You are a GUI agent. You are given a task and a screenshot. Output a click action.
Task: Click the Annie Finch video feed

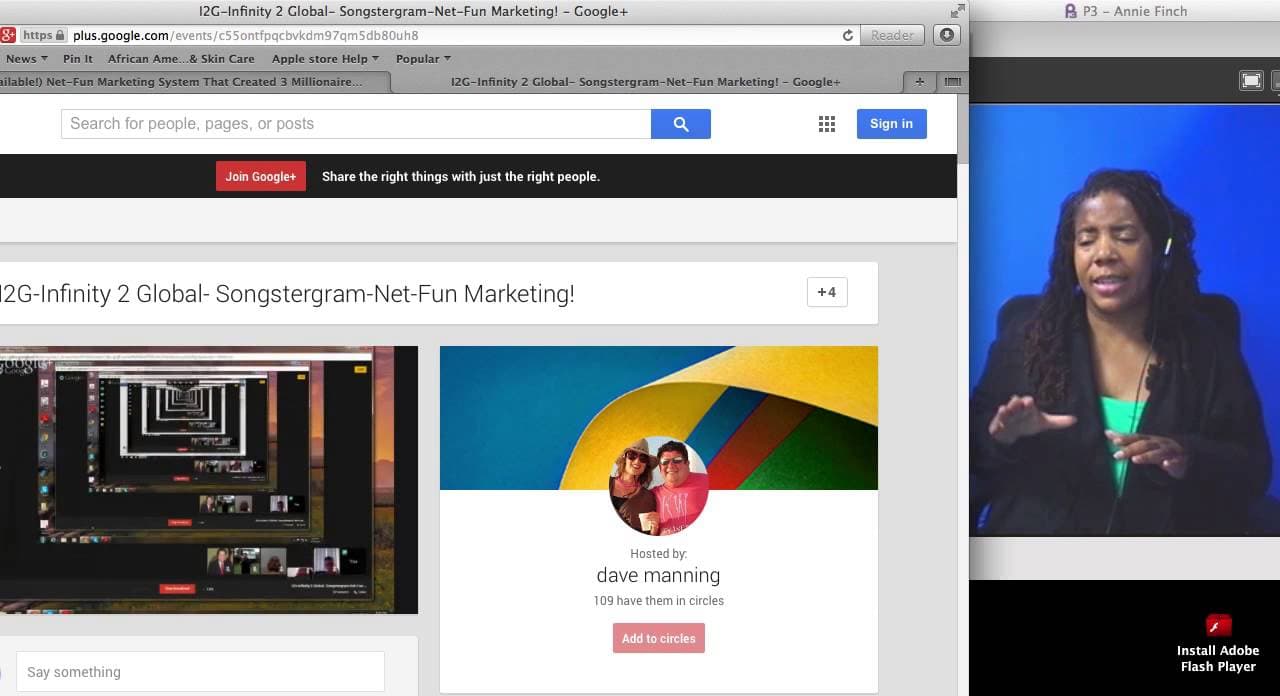click(x=1125, y=320)
